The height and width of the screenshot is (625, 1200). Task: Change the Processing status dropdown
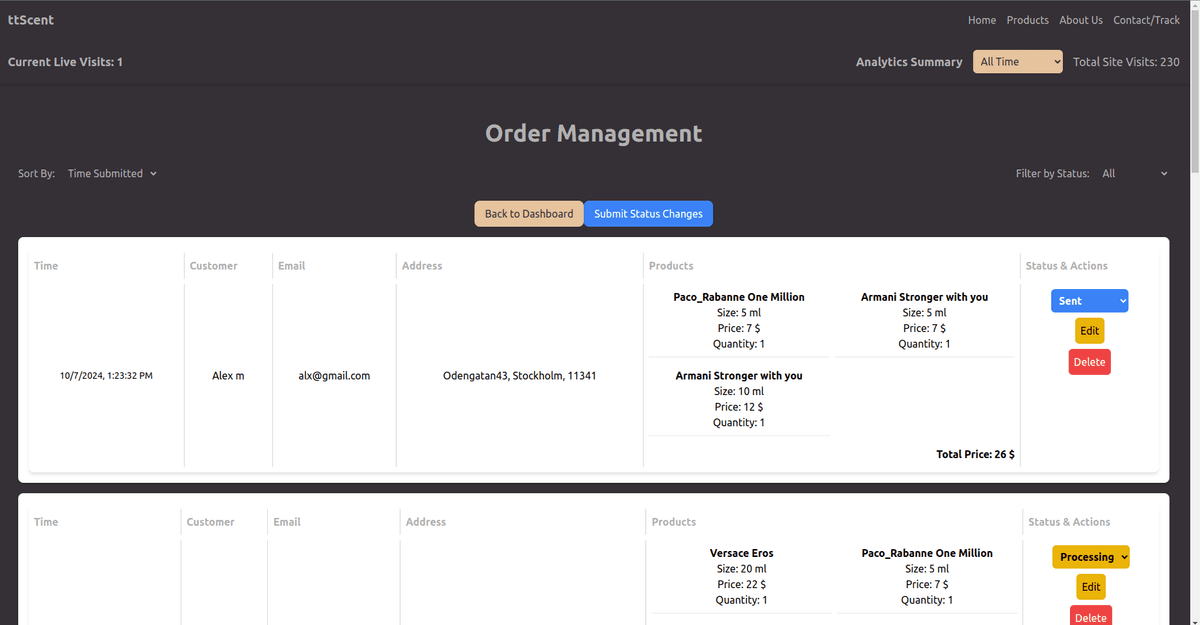(1091, 557)
